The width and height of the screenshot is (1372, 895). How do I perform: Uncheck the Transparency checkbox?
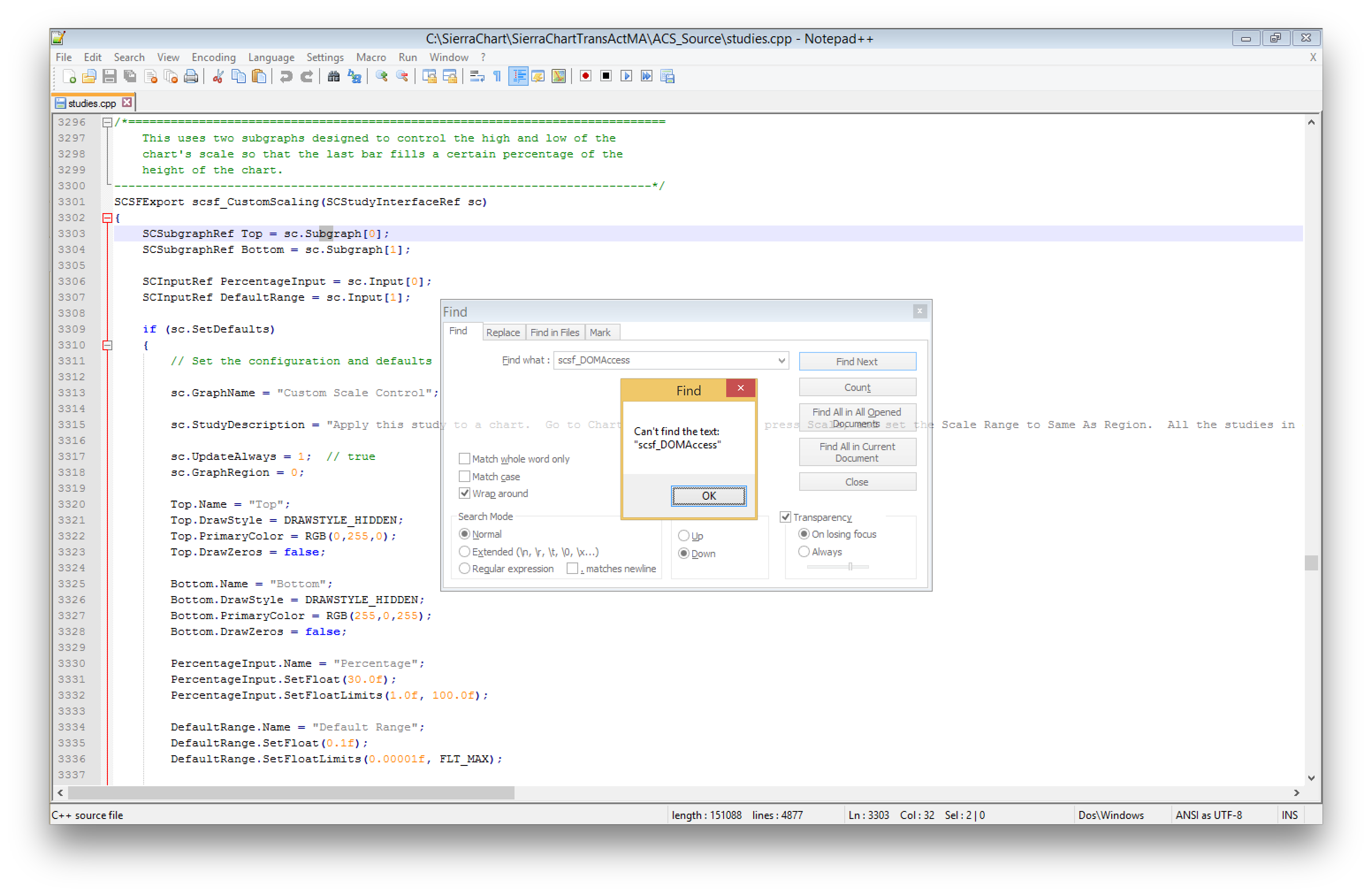click(785, 517)
